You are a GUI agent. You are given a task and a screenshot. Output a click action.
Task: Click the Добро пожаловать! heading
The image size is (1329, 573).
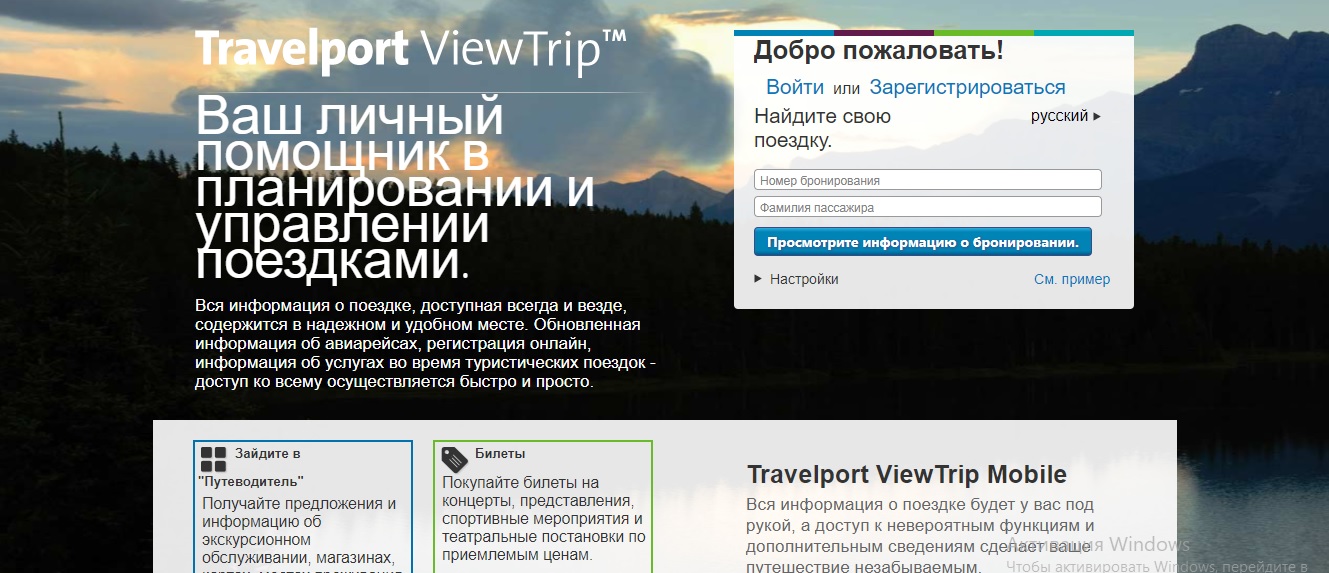878,50
